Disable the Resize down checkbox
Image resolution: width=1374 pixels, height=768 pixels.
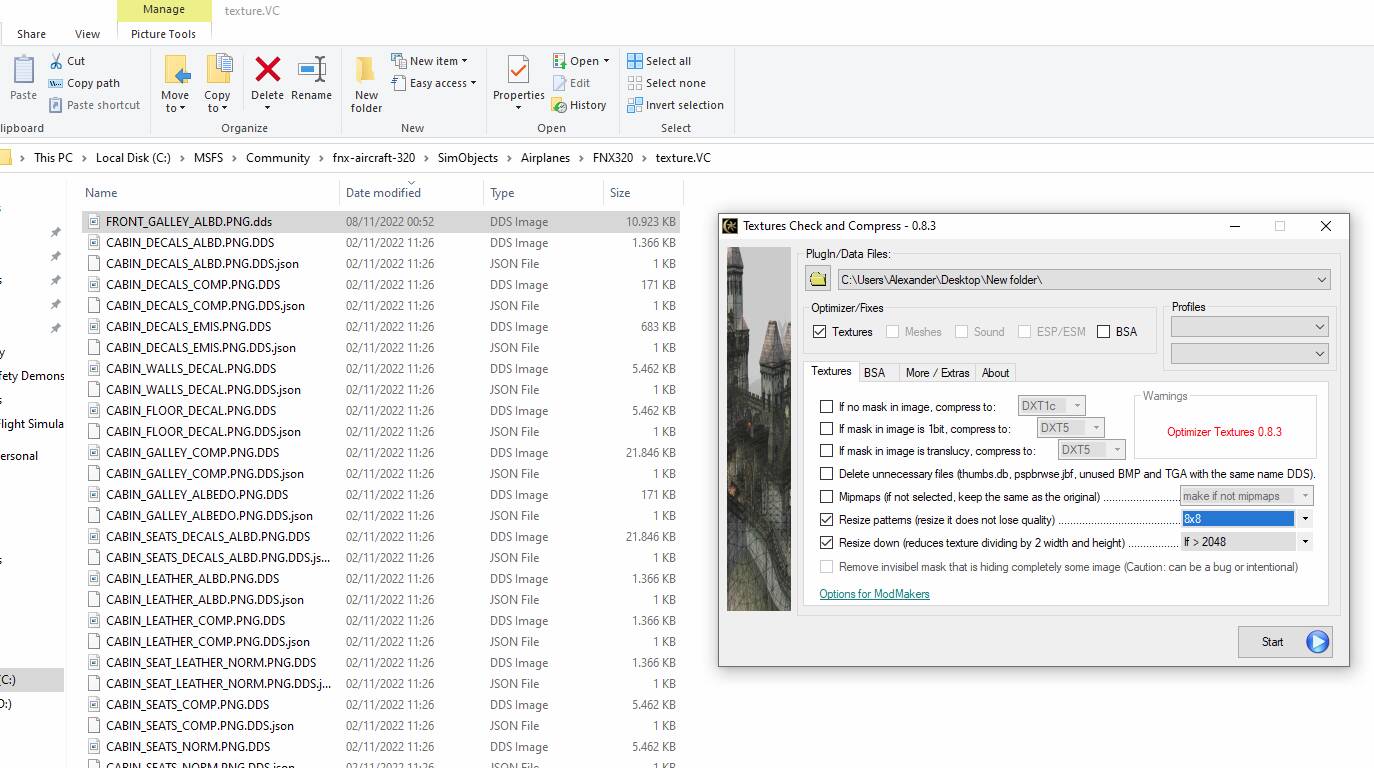click(826, 543)
